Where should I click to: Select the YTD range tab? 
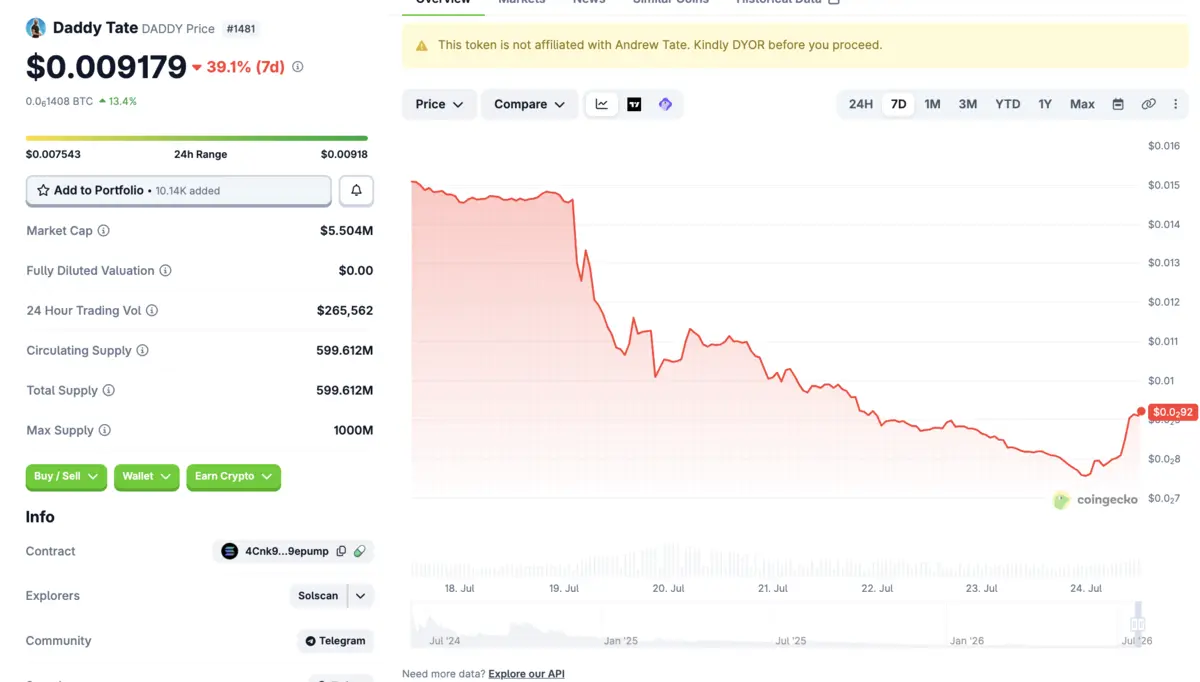(1007, 104)
